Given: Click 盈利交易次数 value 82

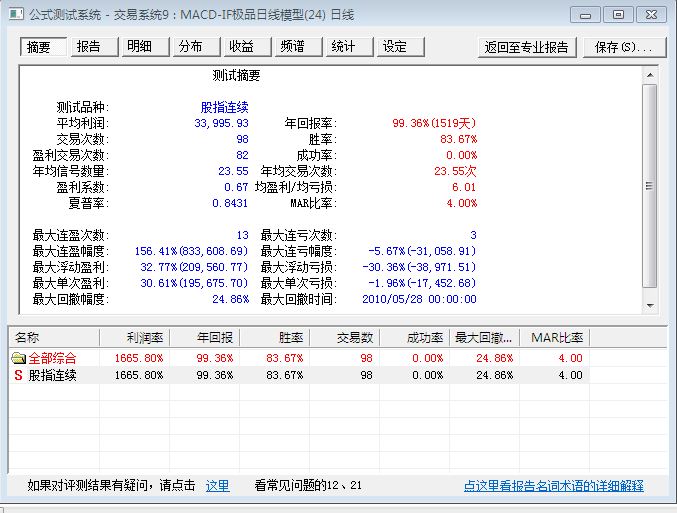Looking at the screenshot, I should pos(243,155).
